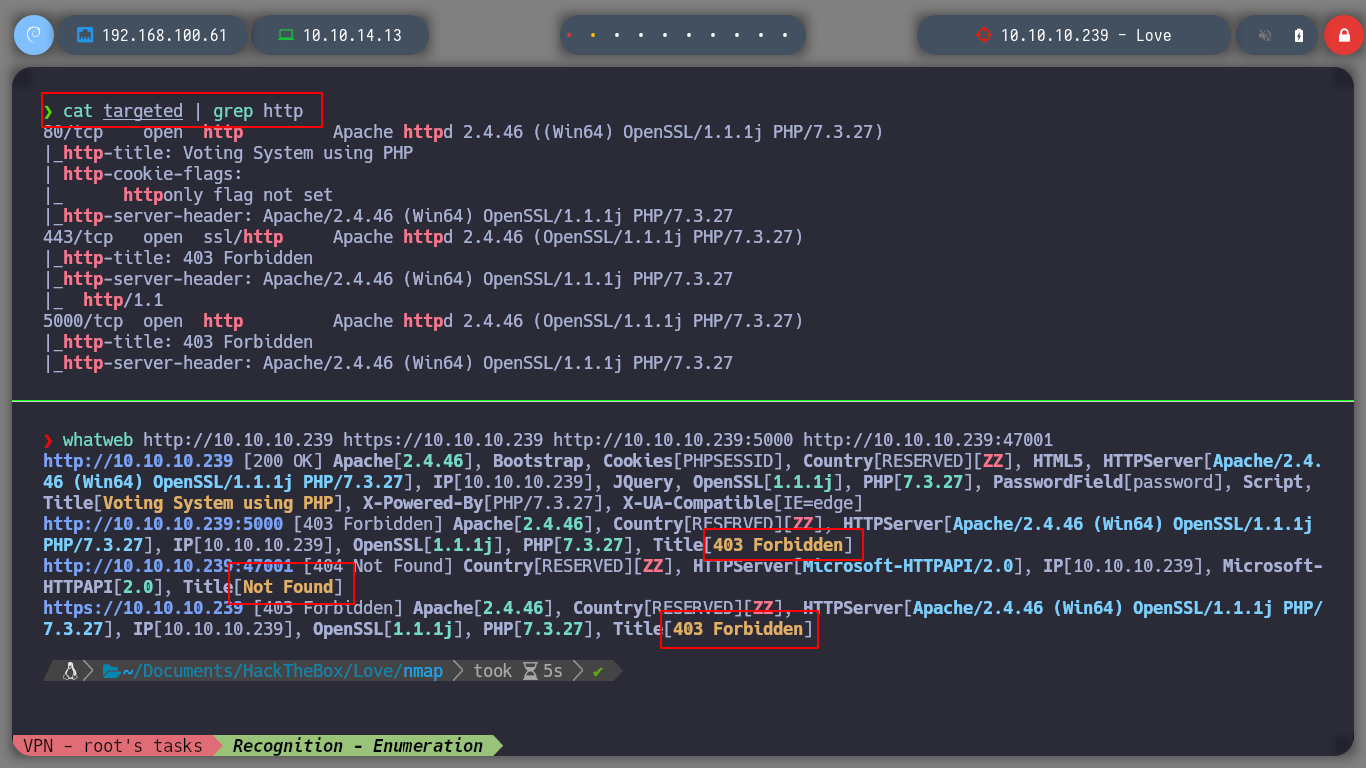Click the '[404 Not Found]' status text
This screenshot has height=768, width=1366.
click(x=378, y=566)
